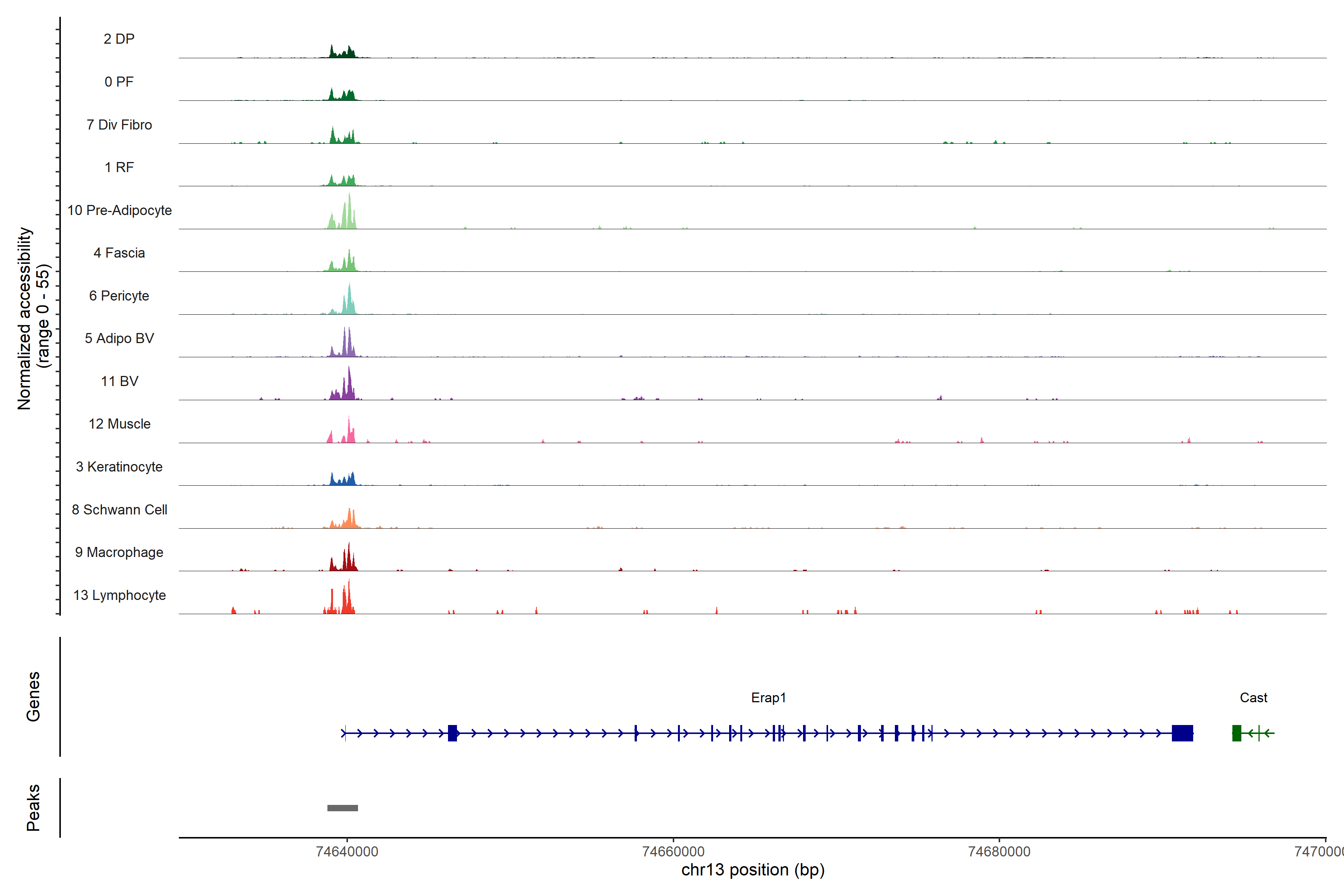Click the first Erap1 exon block
Screen dimensions: 1344x896
(452, 732)
